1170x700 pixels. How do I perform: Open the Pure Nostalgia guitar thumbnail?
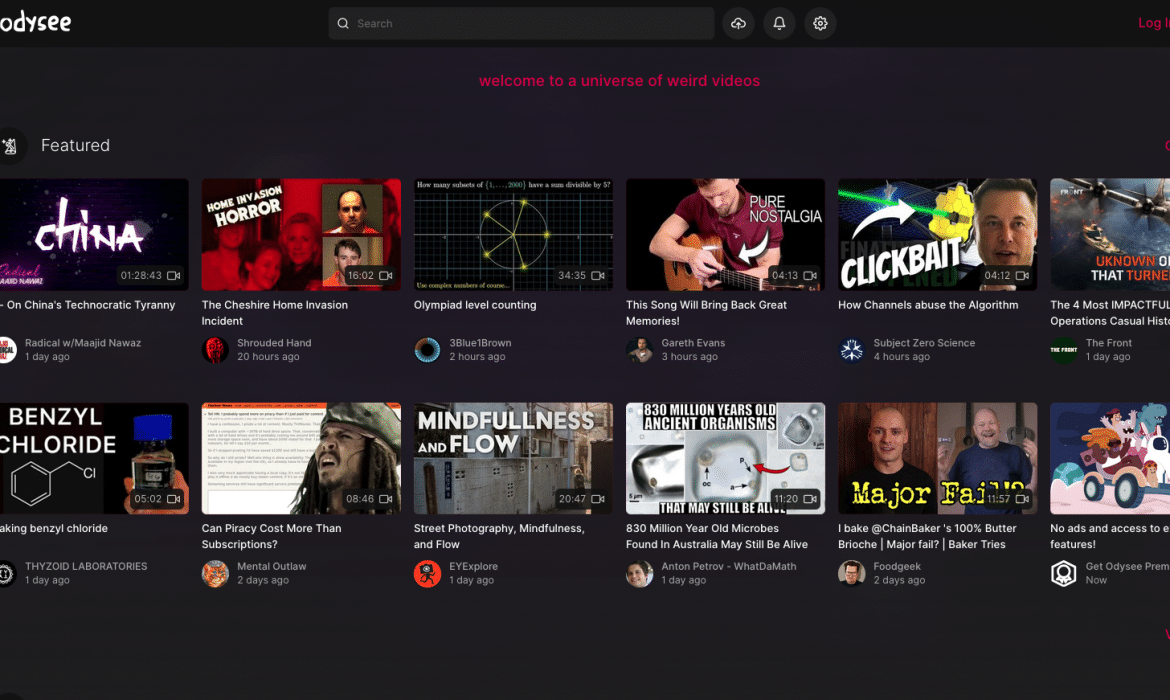click(725, 234)
